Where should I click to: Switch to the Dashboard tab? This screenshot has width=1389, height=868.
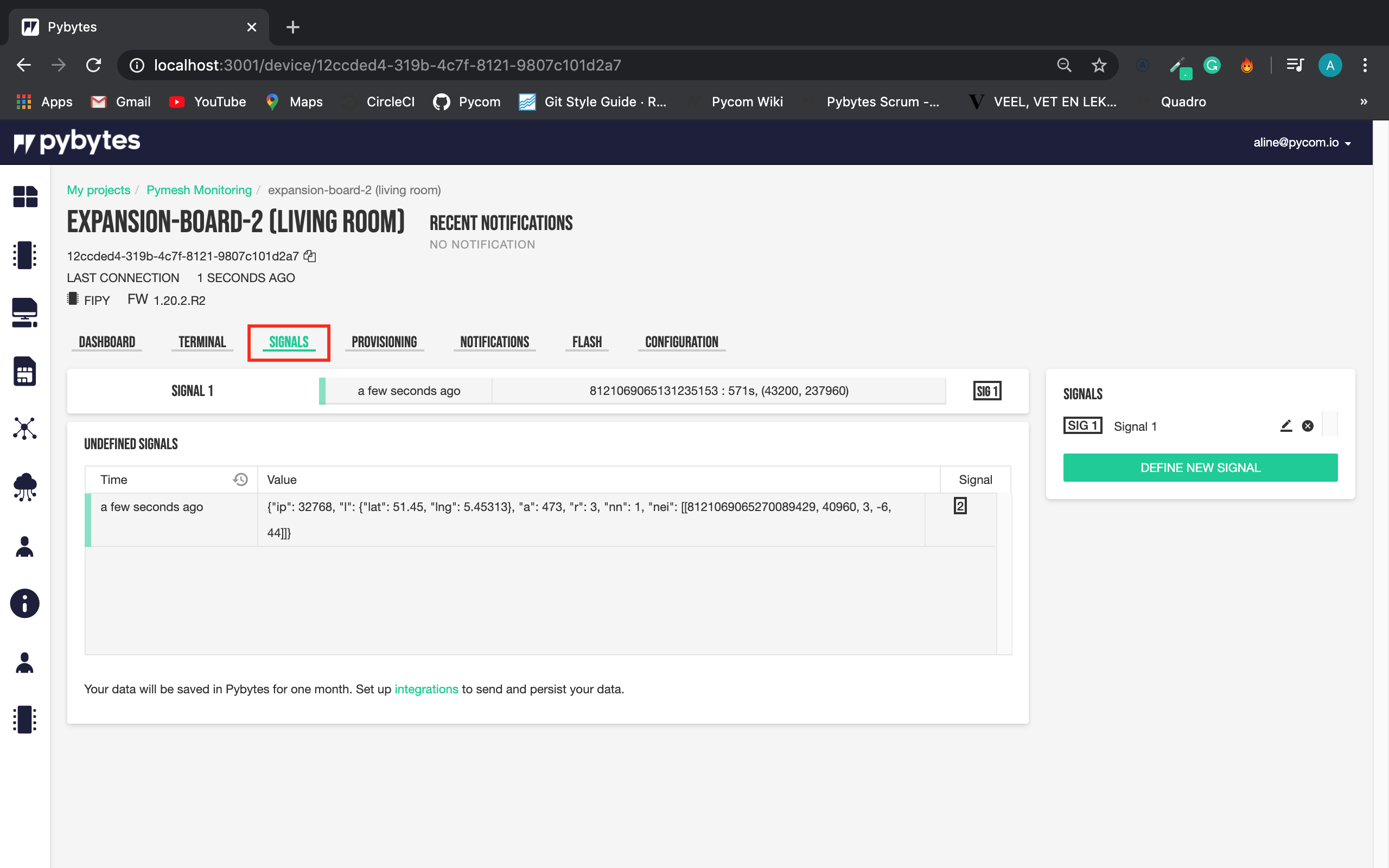point(107,342)
